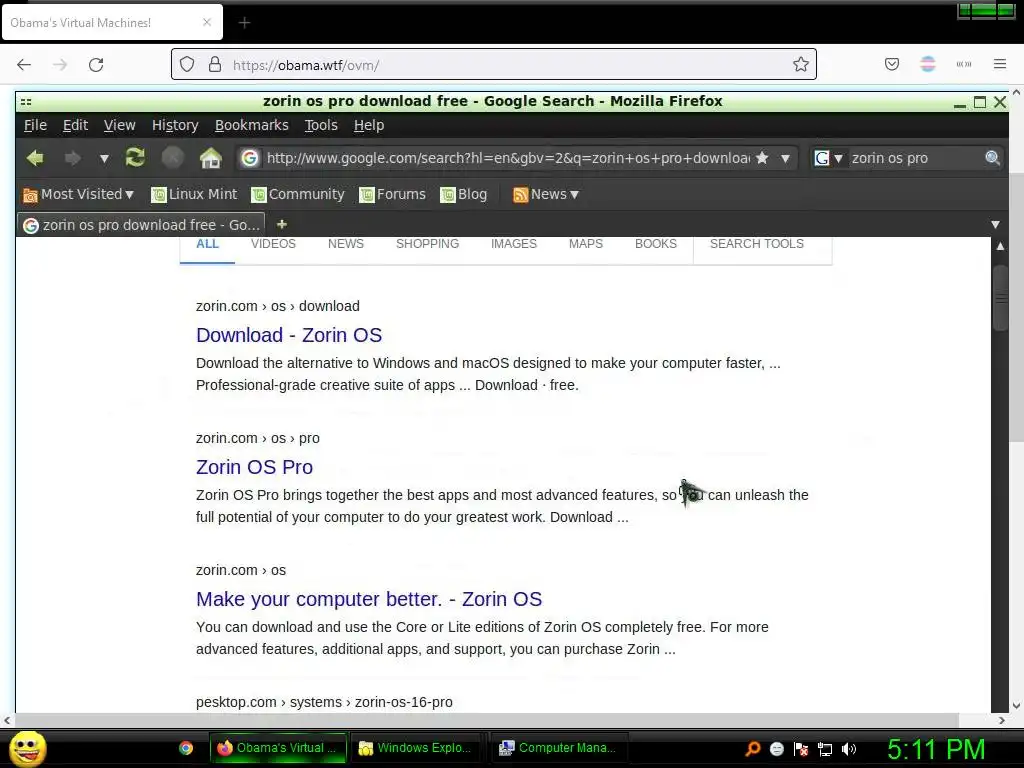Click the padlock site security icon

click(x=215, y=65)
